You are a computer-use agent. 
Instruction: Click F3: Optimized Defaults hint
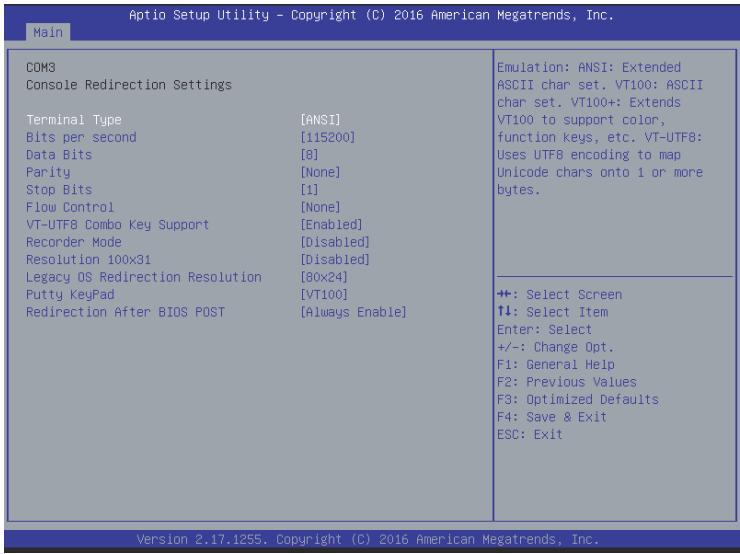click(578, 399)
